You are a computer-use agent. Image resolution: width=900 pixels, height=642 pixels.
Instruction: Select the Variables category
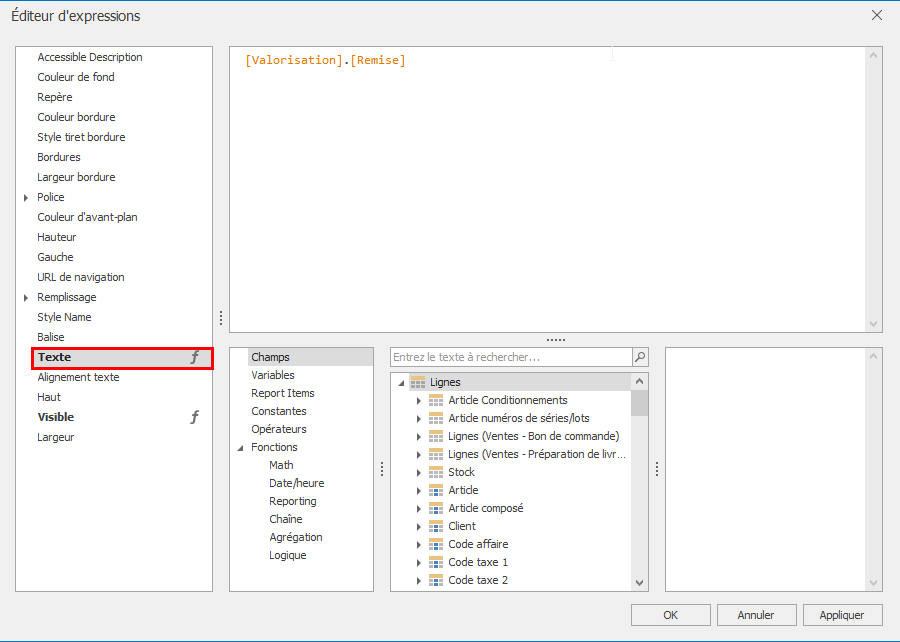click(272, 375)
